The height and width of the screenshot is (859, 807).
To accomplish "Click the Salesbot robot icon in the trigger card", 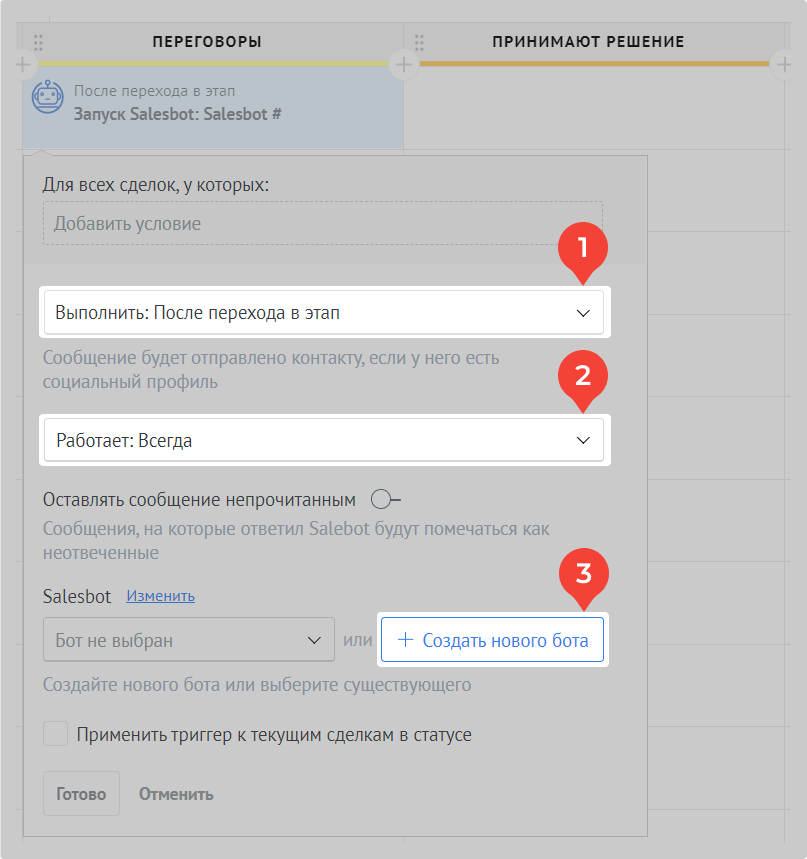I will (48, 98).
